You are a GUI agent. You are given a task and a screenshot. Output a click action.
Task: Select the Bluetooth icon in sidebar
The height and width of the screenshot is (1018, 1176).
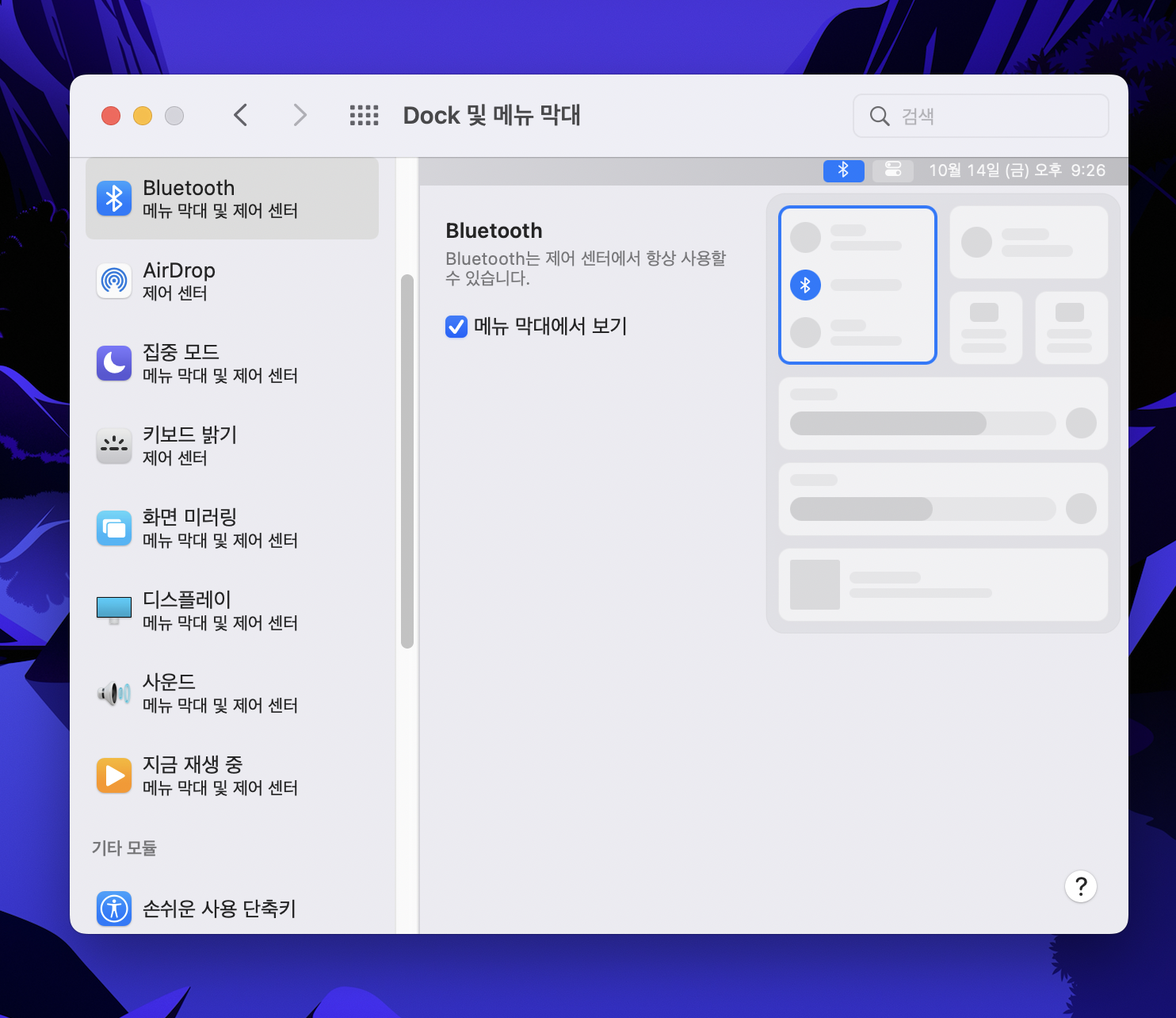[114, 198]
